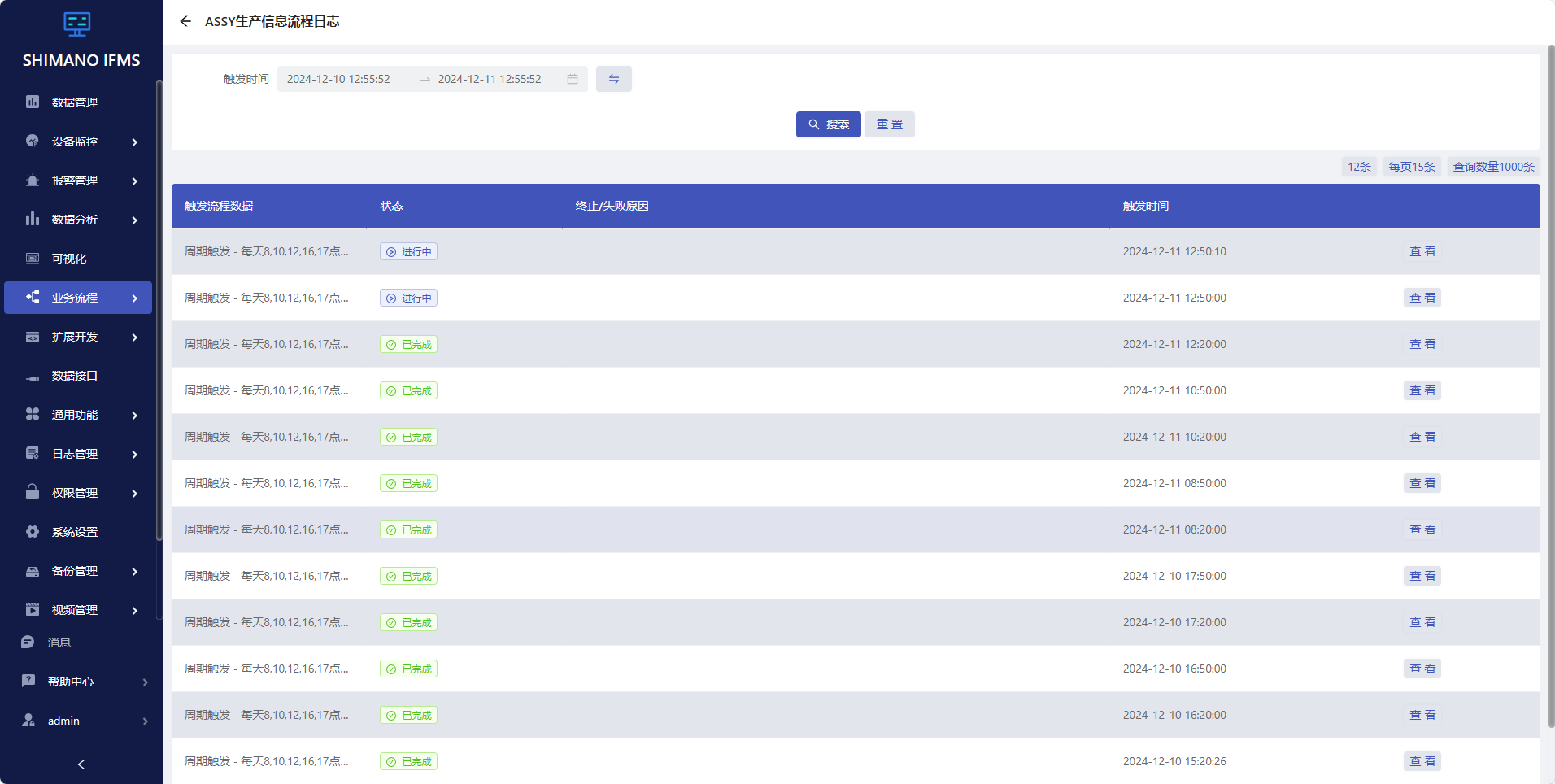
Task: Click 查看 for the 2024-12-11 12:50:00 row
Action: (x=1422, y=298)
